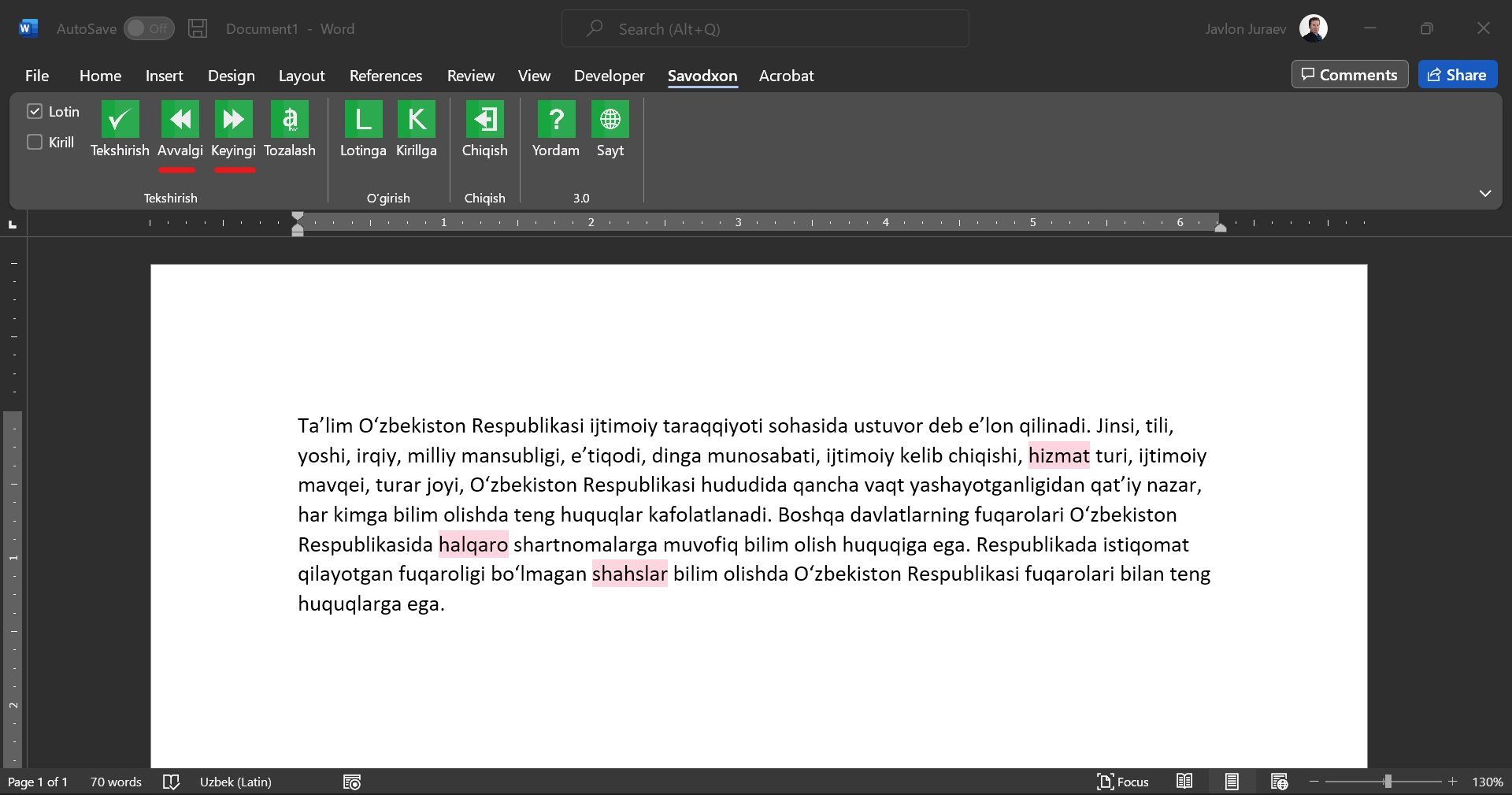Clear highlights using Tozalash icon

(x=289, y=120)
